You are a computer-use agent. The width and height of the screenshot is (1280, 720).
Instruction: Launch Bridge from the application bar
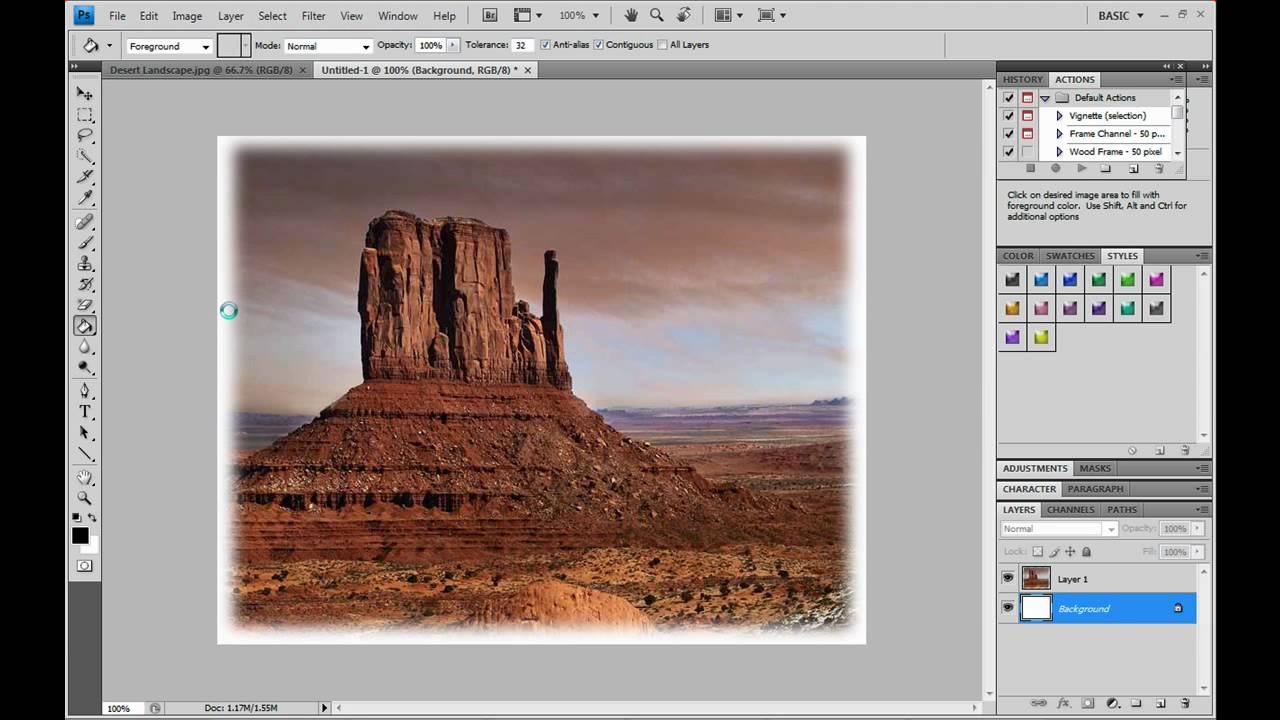[x=490, y=15]
